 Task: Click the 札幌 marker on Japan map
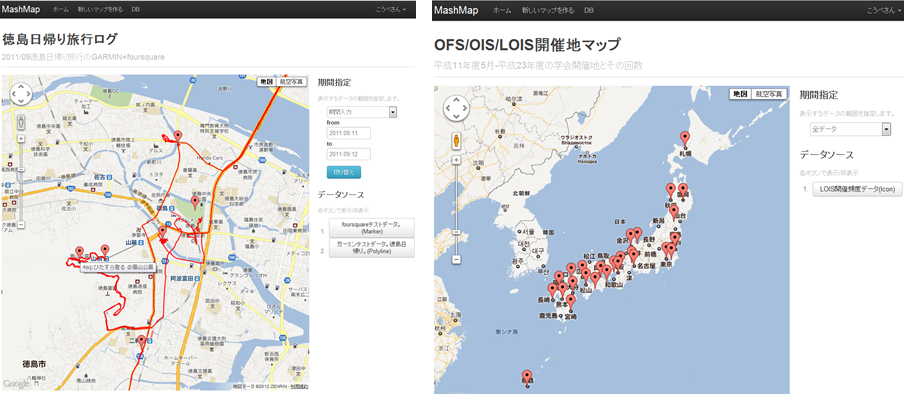685,138
